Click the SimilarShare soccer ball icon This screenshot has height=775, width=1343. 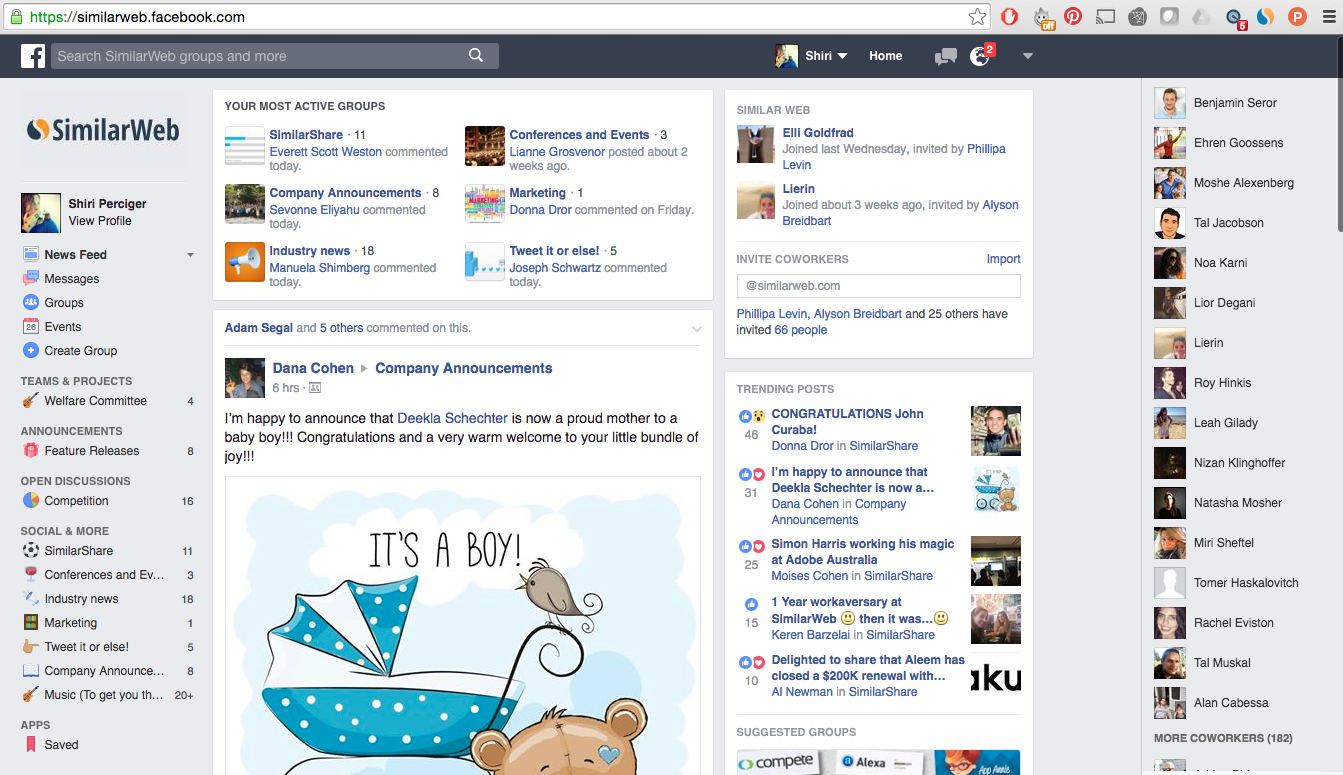[x=31, y=551]
